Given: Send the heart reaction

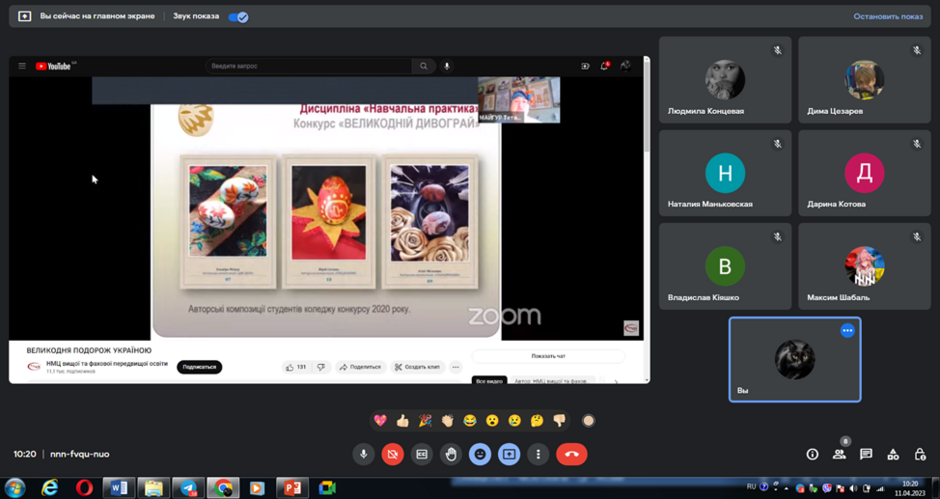Looking at the screenshot, I should tap(380, 420).
